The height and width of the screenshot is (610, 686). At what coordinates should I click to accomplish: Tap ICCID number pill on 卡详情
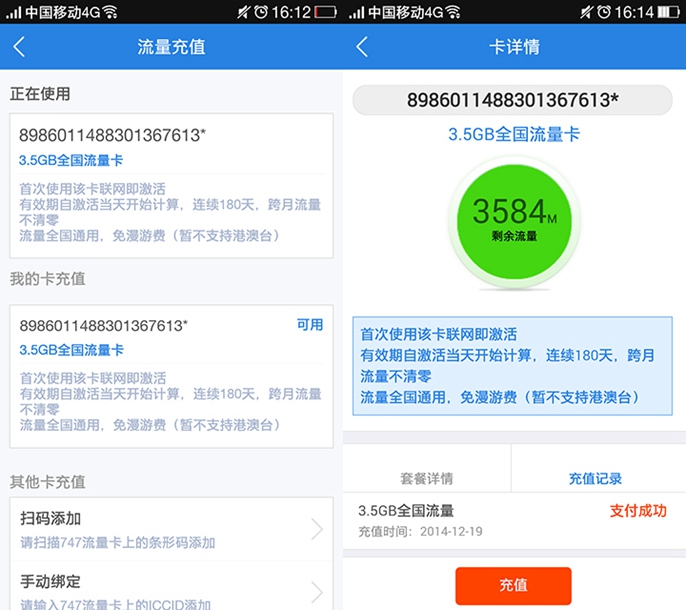click(512, 99)
